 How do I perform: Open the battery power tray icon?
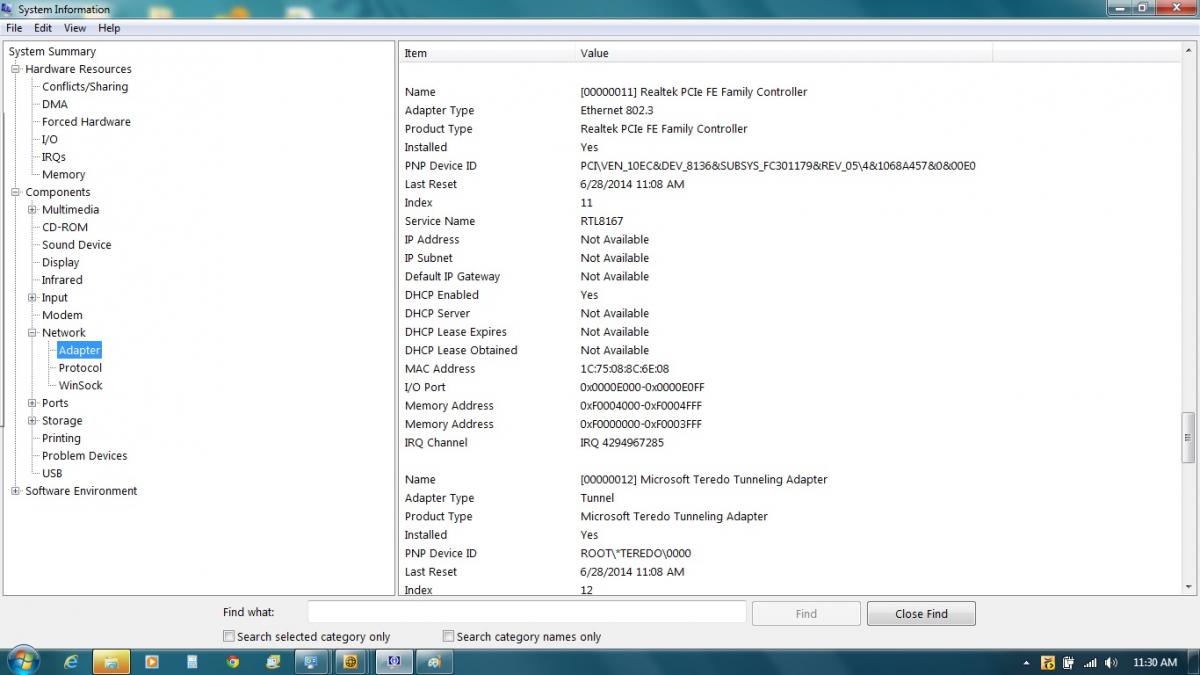pos(1069,663)
